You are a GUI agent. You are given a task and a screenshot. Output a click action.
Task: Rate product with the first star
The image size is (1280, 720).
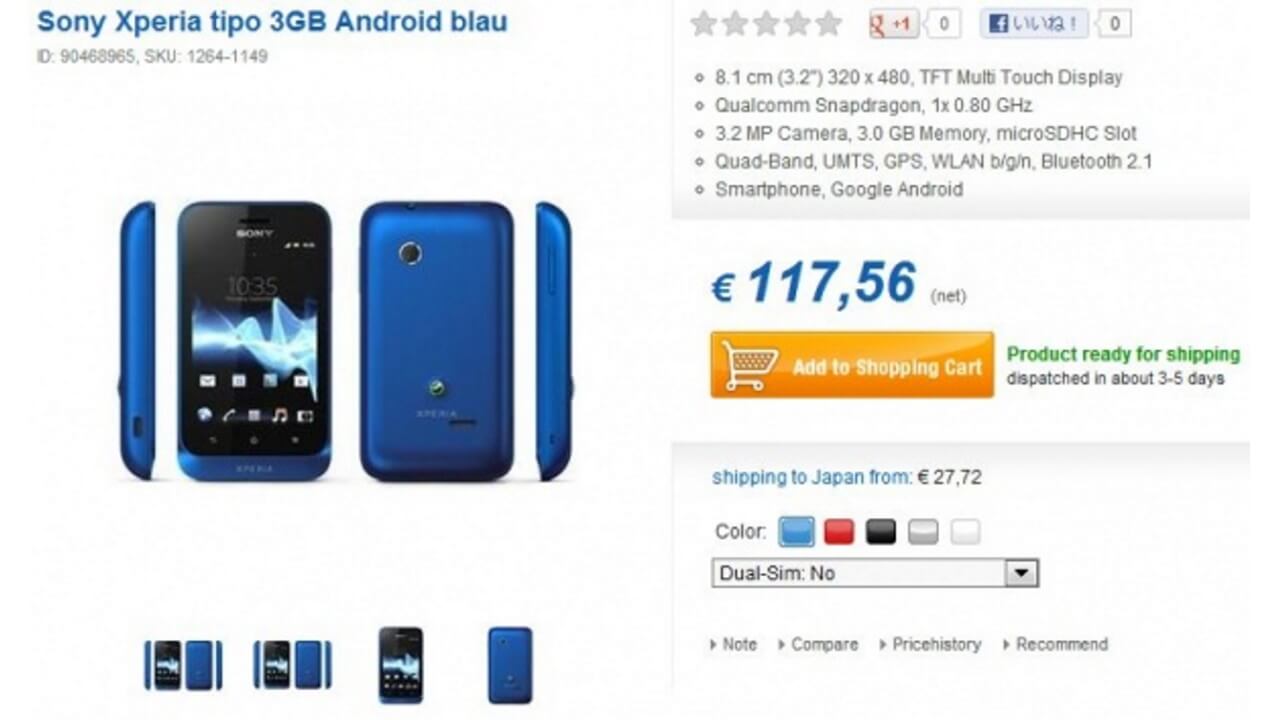[704, 23]
